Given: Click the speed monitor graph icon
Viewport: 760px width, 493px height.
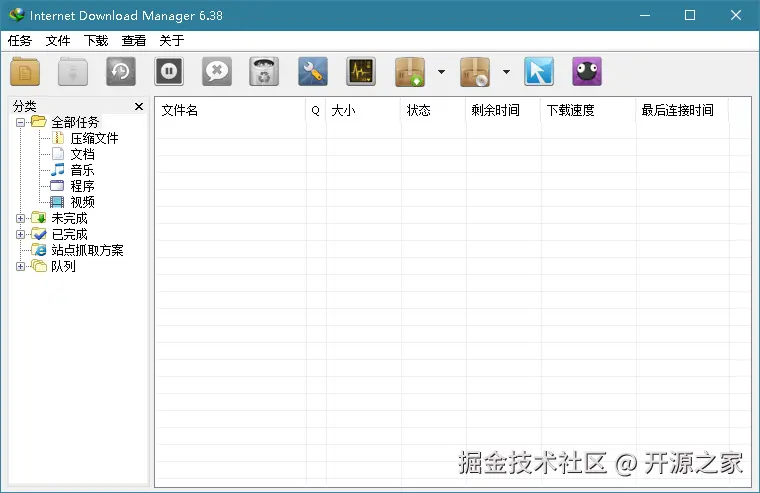Looking at the screenshot, I should coord(361,72).
